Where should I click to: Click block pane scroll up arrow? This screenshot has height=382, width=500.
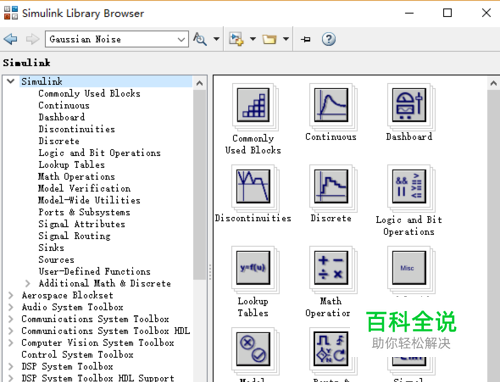[494, 83]
